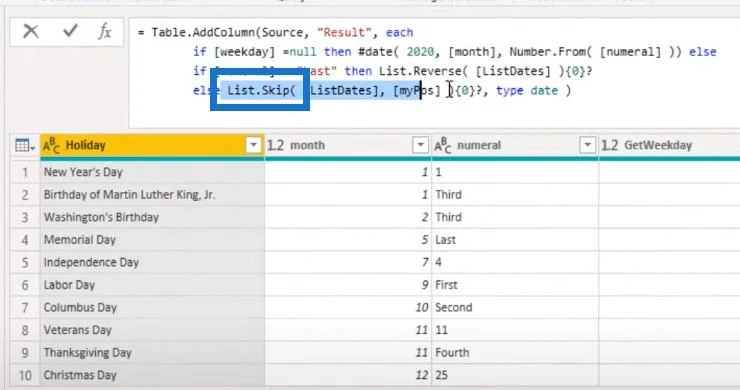Open the Holiday column filter dropdown
Screen dimensions: 740x390
[x=253, y=145]
